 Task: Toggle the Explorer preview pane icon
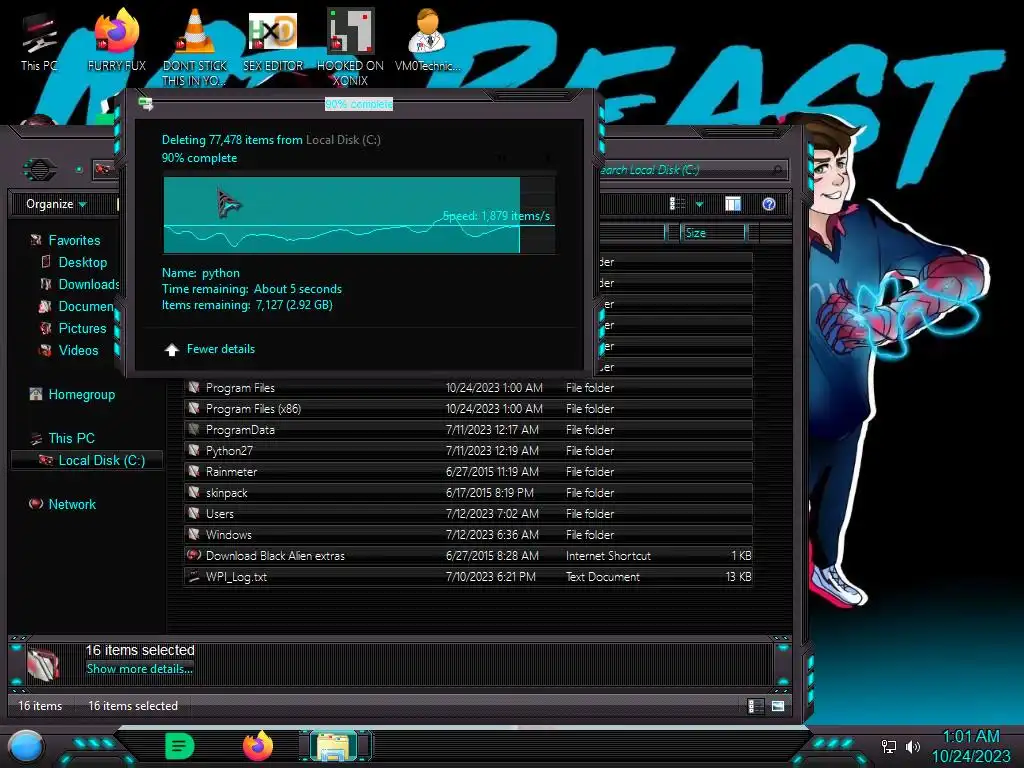733,204
